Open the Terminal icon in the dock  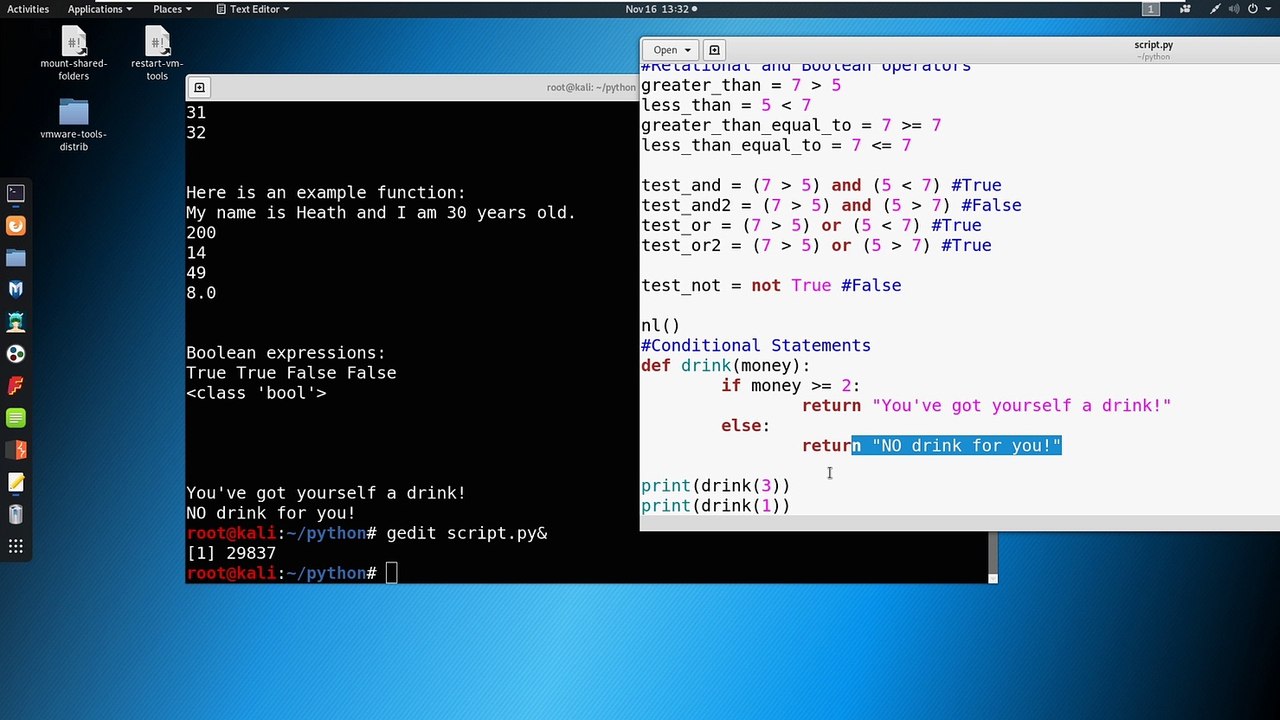point(16,193)
